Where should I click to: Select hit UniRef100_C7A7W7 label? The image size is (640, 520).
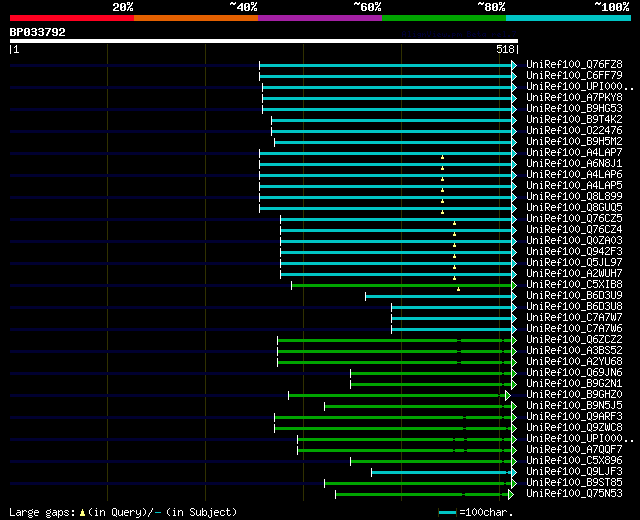(x=574, y=318)
